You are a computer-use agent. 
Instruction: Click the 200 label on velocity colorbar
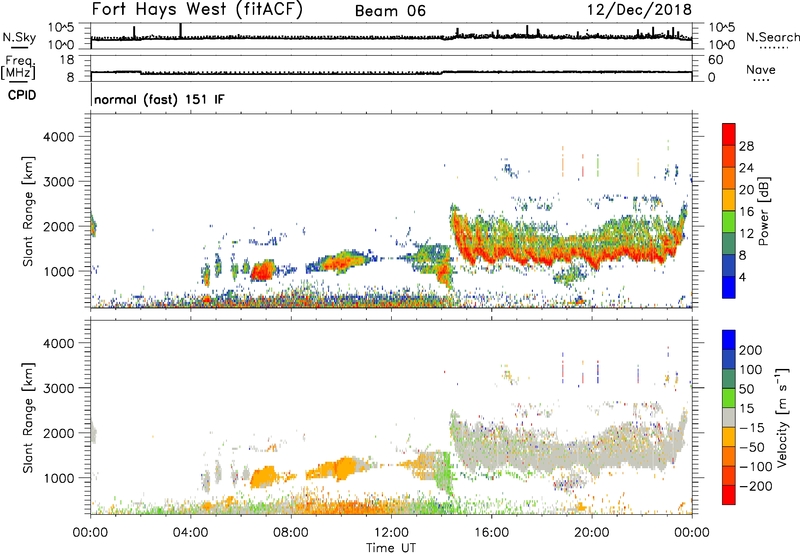pos(751,350)
